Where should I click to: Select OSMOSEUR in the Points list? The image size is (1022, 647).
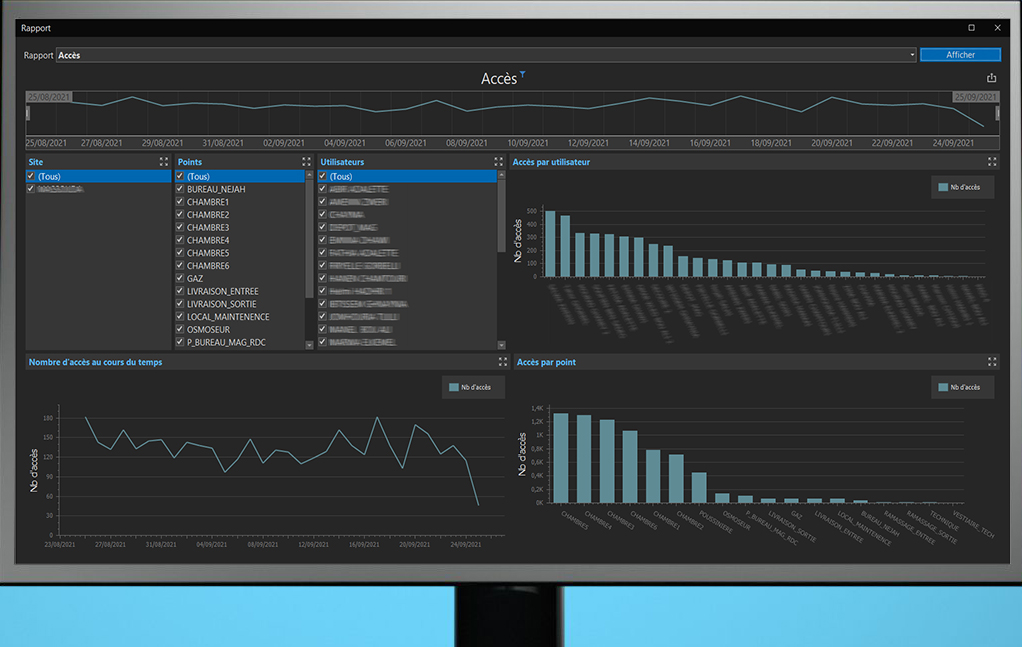208,329
